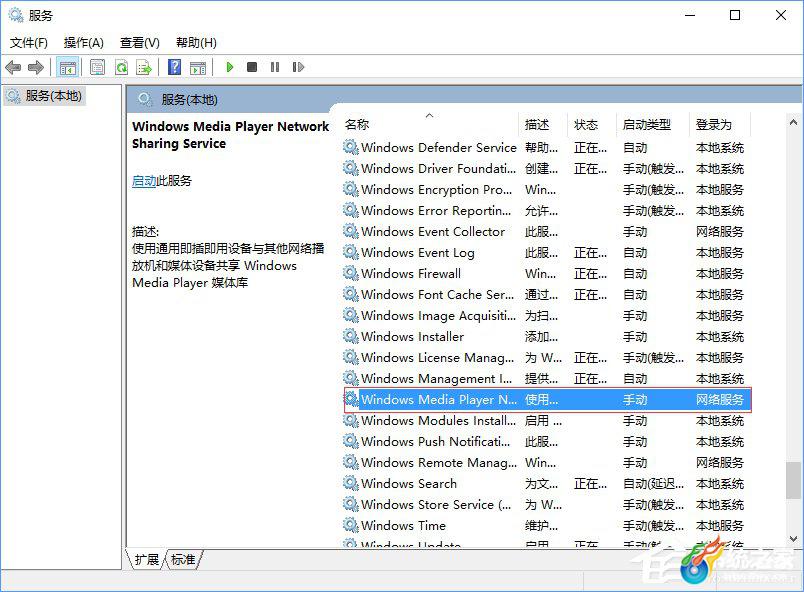Open the 文件(F) menu

click(x=29, y=43)
